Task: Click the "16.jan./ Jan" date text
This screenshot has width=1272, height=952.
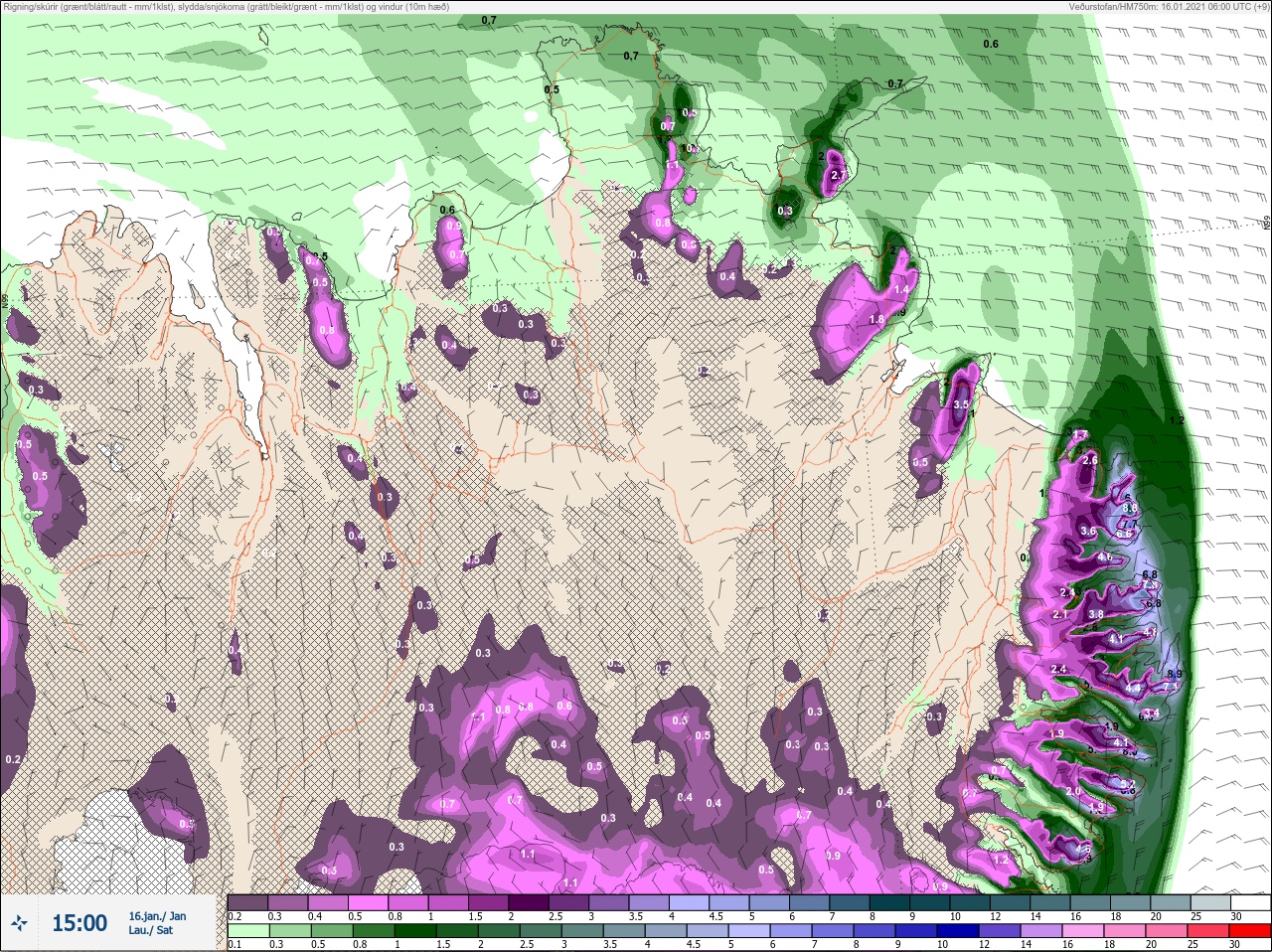Action: click(x=157, y=916)
